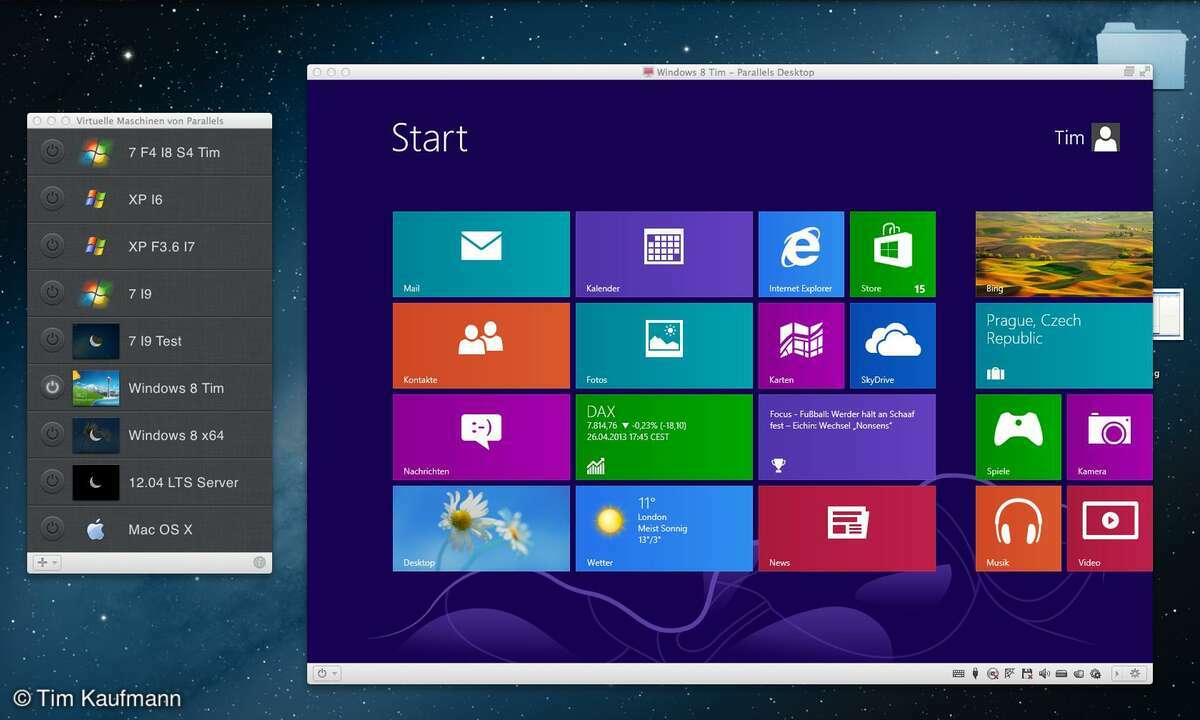Open the Wetter weather tile
The height and width of the screenshot is (720, 1200).
[664, 528]
